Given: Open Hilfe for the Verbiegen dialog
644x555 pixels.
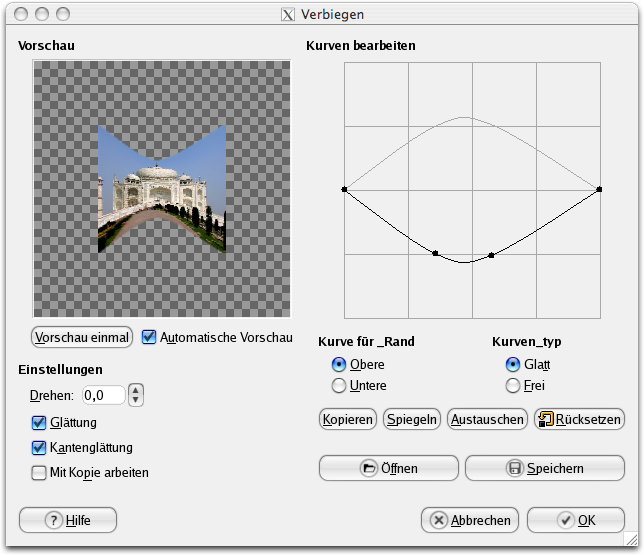Looking at the screenshot, I should pos(68,520).
